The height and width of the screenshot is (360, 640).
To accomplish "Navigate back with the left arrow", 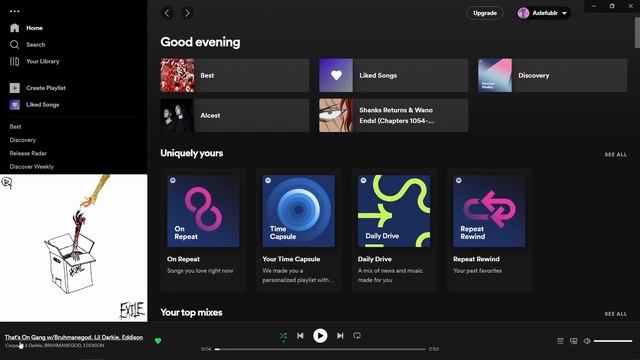I will (167, 13).
